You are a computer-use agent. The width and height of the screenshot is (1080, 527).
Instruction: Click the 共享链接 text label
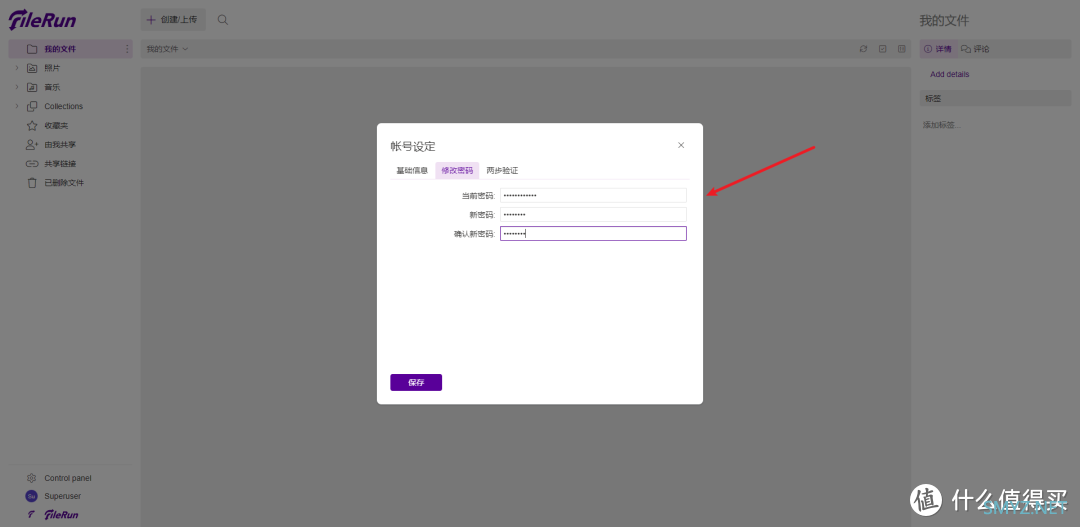pos(60,164)
